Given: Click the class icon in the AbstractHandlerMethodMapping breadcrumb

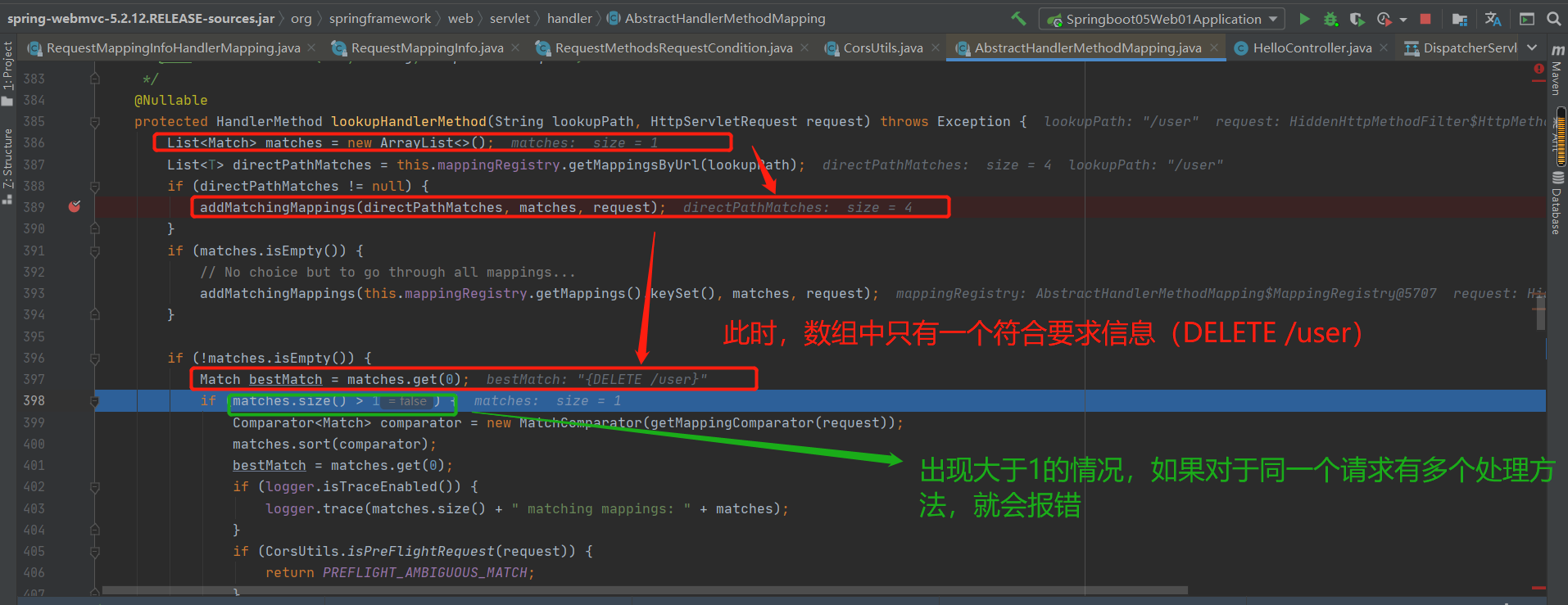Looking at the screenshot, I should point(614,18).
